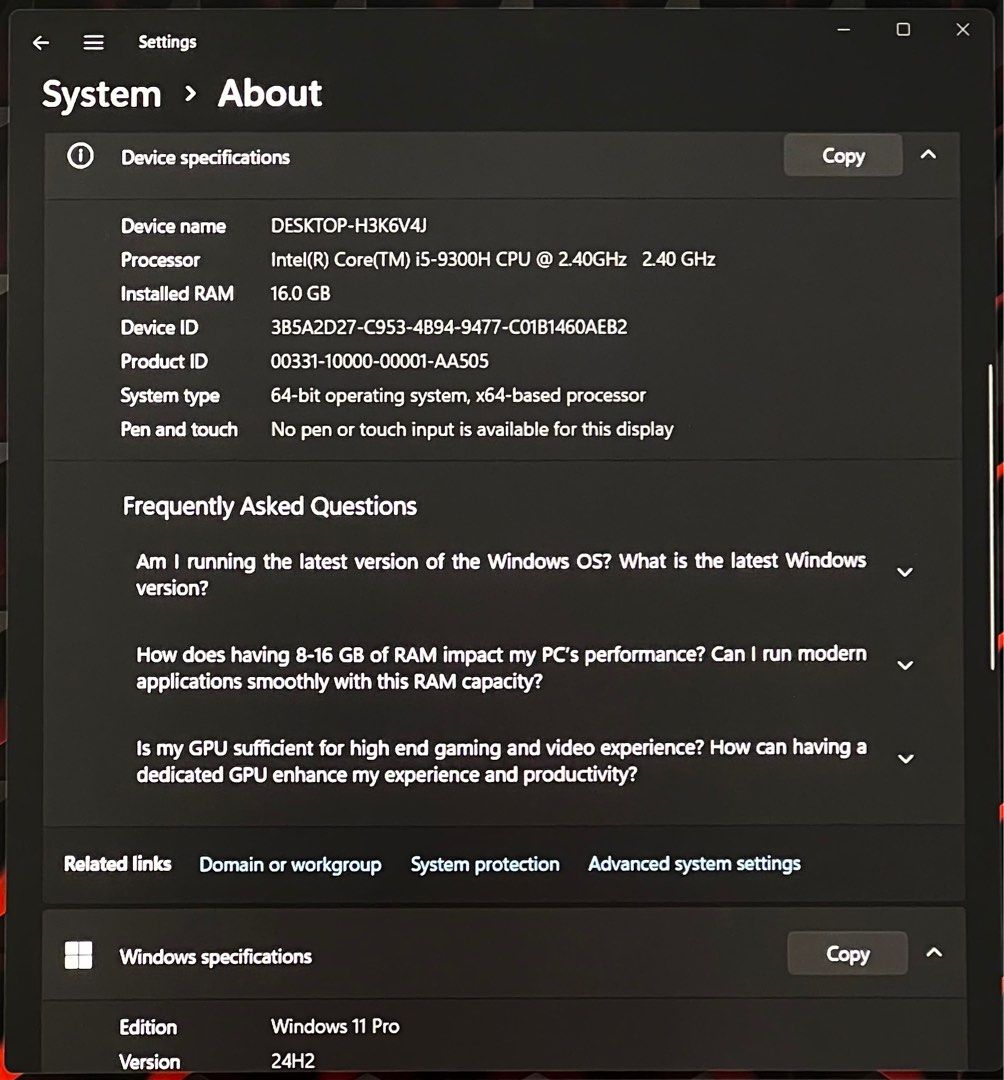Click the About breadcrumb heading
Screen dimensions: 1004x1080
[269, 94]
